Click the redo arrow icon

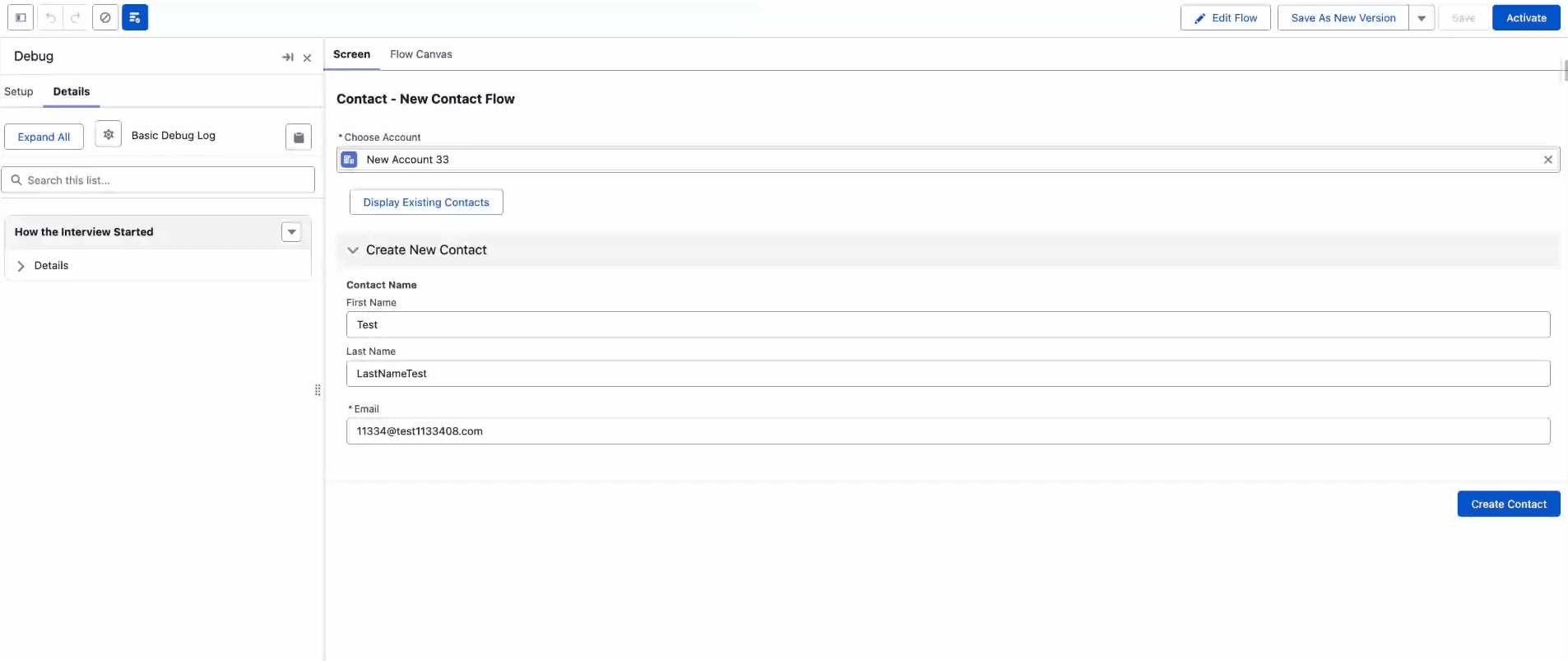coord(76,17)
